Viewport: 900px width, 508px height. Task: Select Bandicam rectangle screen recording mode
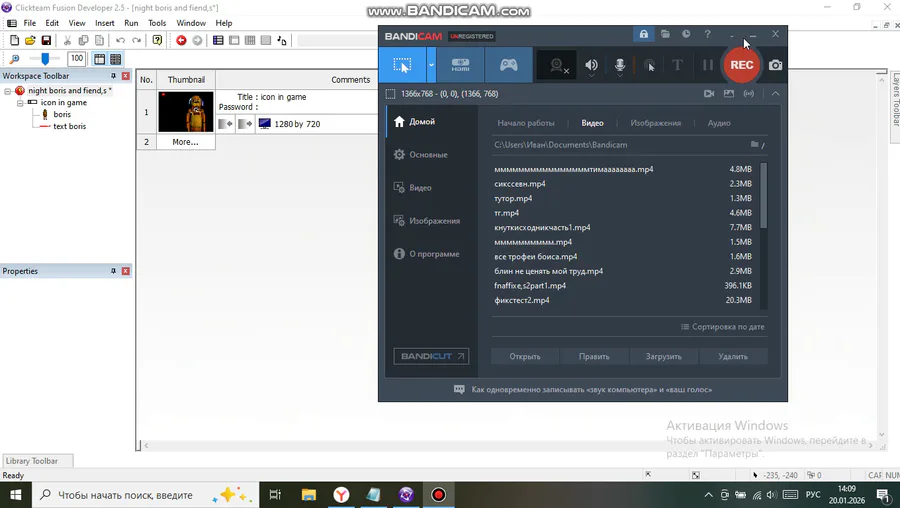click(402, 65)
